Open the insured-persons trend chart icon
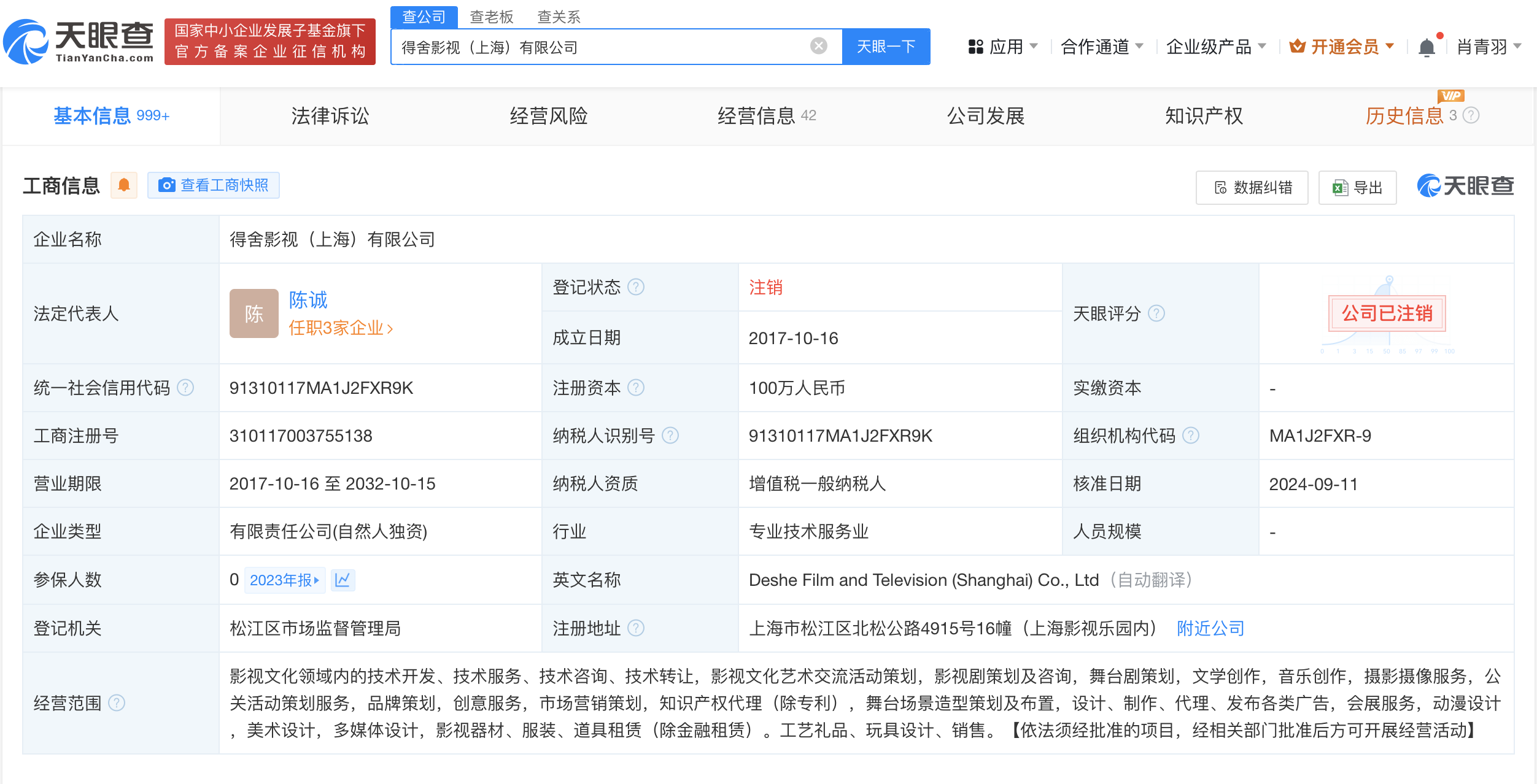This screenshot has width=1537, height=784. [343, 580]
